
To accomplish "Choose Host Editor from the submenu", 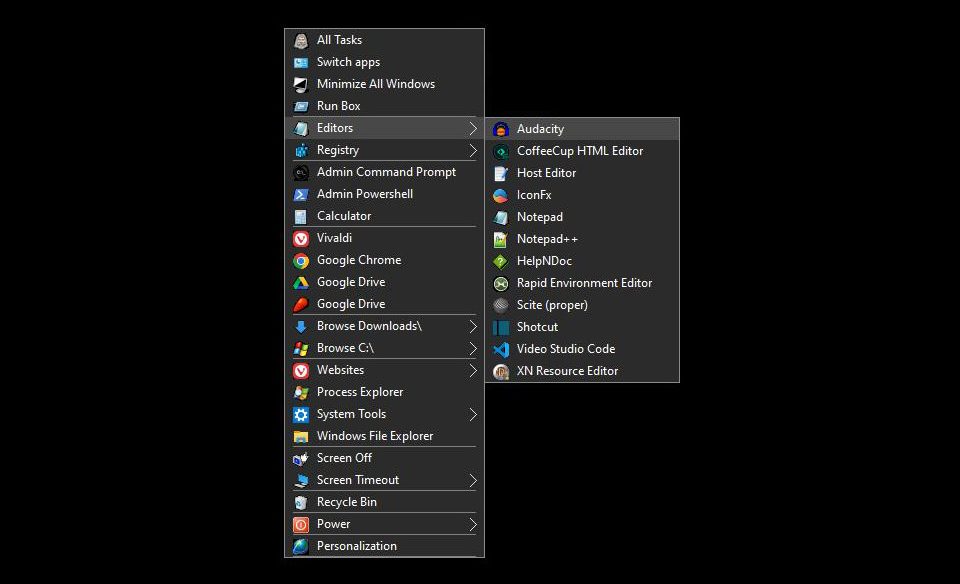I will [x=547, y=173].
